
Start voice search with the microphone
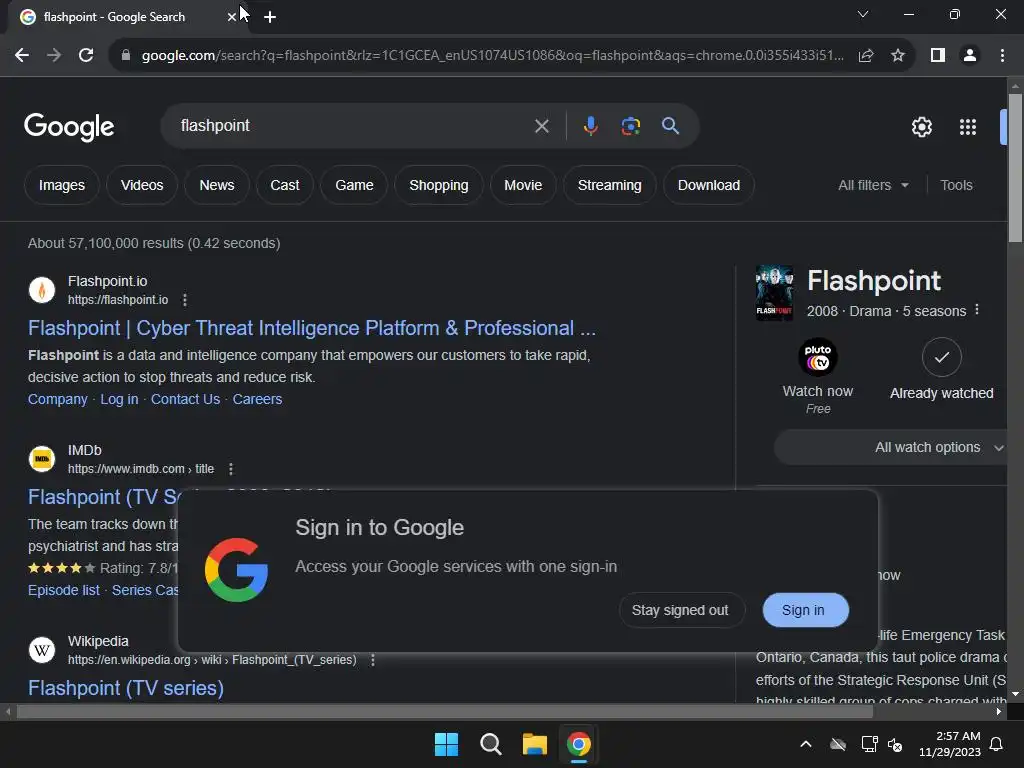(590, 125)
